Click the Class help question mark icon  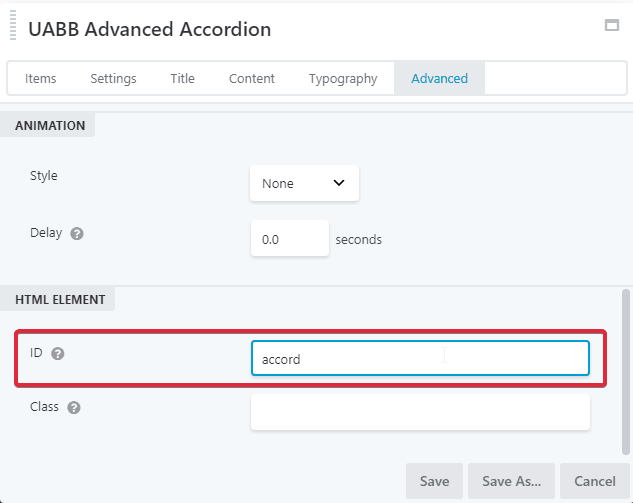[74, 408]
